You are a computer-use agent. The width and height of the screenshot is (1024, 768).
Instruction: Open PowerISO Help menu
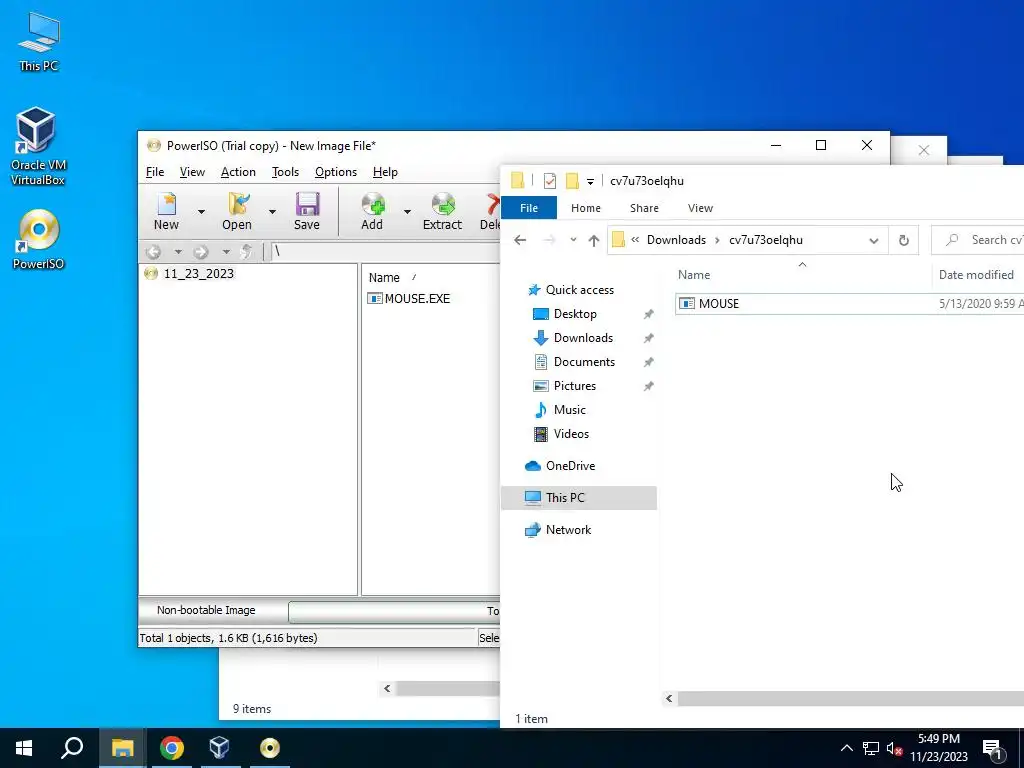pos(385,172)
